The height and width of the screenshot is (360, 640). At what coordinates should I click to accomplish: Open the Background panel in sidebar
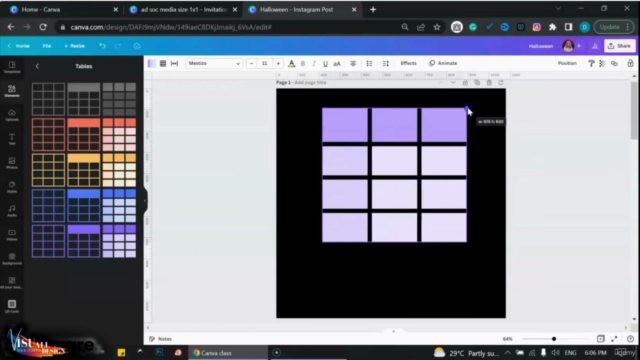12,259
